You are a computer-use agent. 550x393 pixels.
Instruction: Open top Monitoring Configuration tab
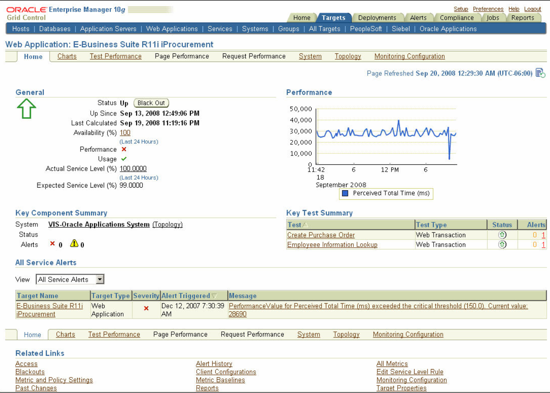point(409,56)
